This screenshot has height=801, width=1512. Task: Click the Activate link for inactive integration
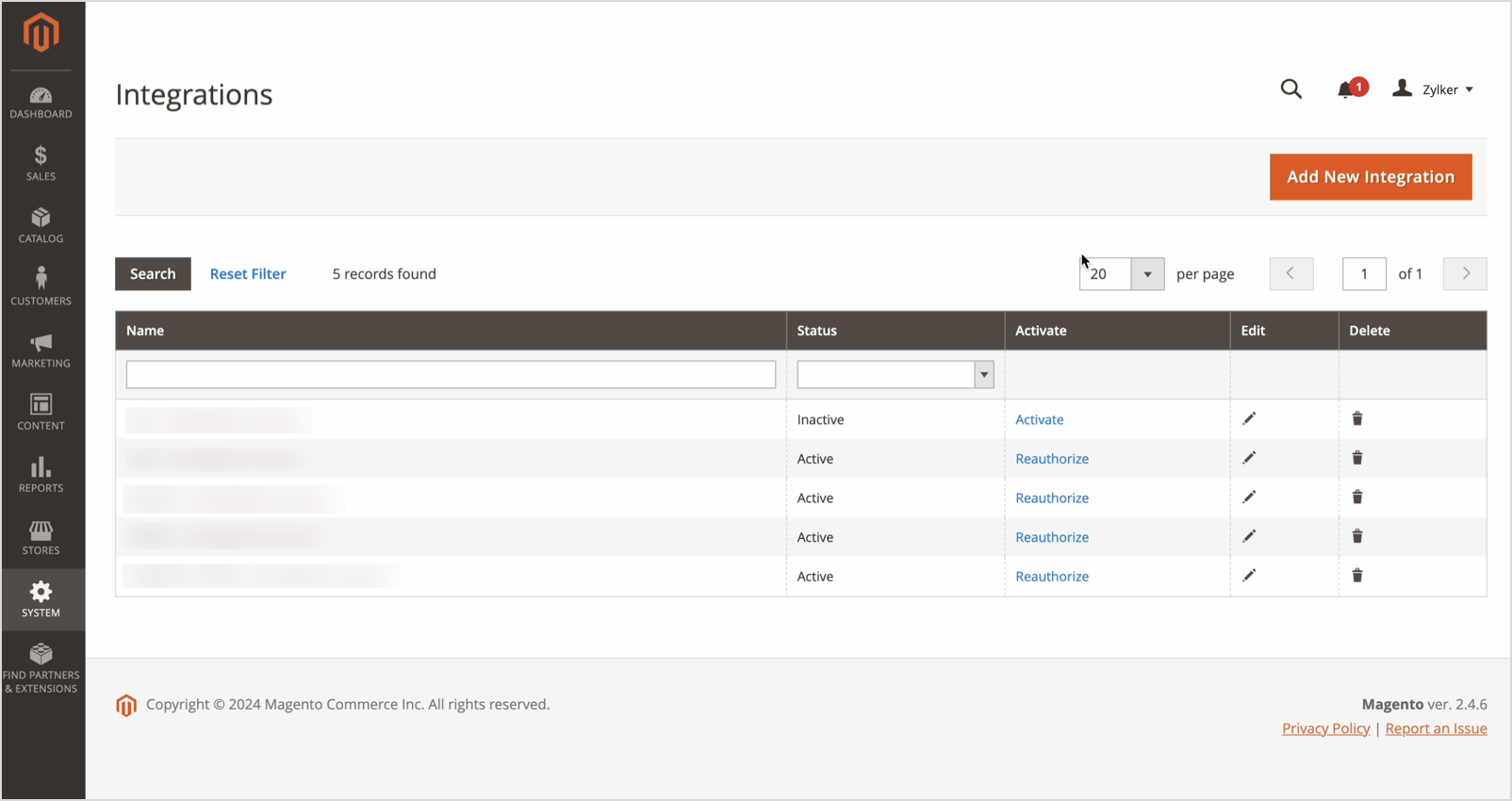point(1039,420)
